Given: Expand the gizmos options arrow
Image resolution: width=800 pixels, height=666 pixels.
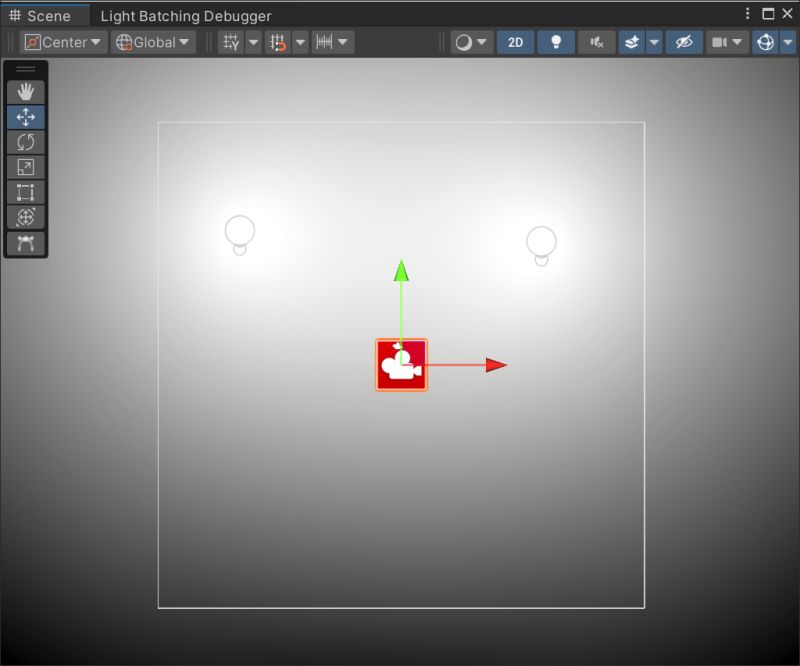Looking at the screenshot, I should pos(788,42).
